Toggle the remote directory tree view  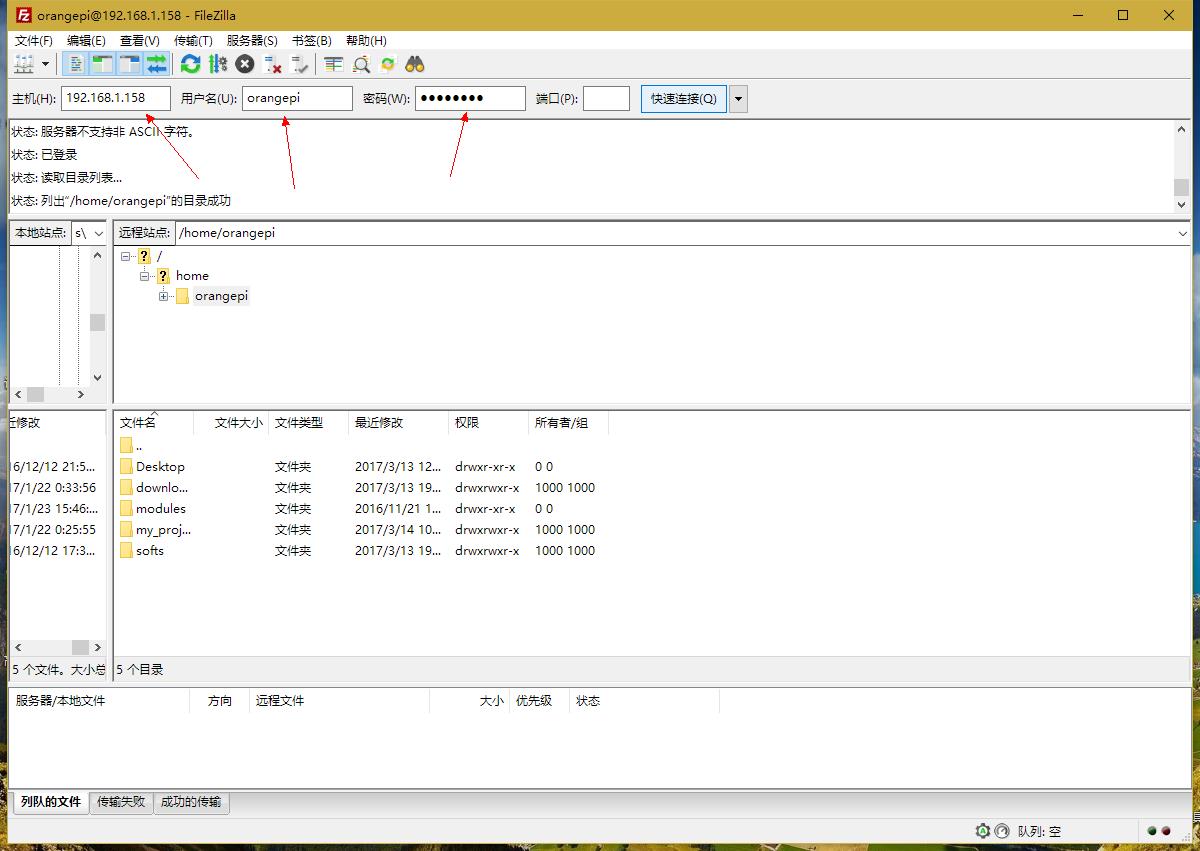click(129, 64)
